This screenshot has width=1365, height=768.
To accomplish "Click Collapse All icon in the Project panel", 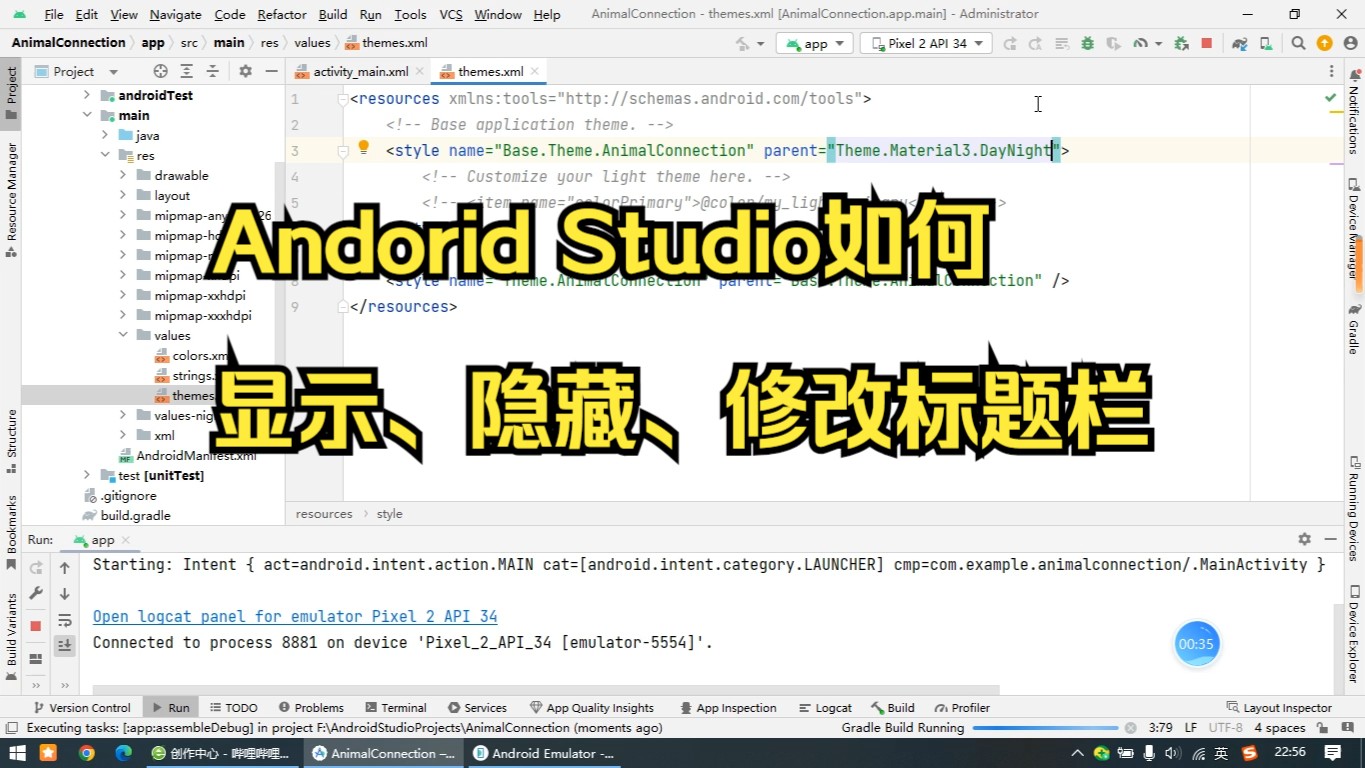I will [212, 71].
